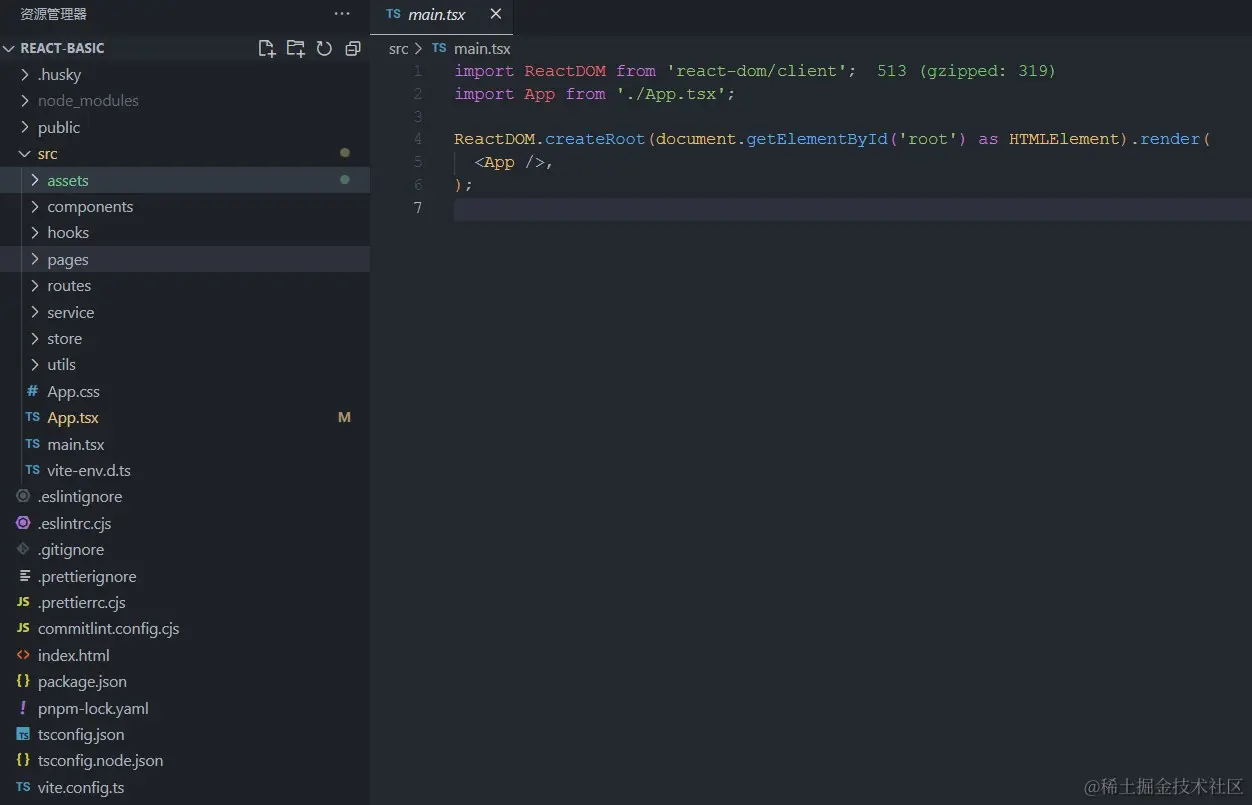Click the icon beside .eslintignore

[23, 496]
